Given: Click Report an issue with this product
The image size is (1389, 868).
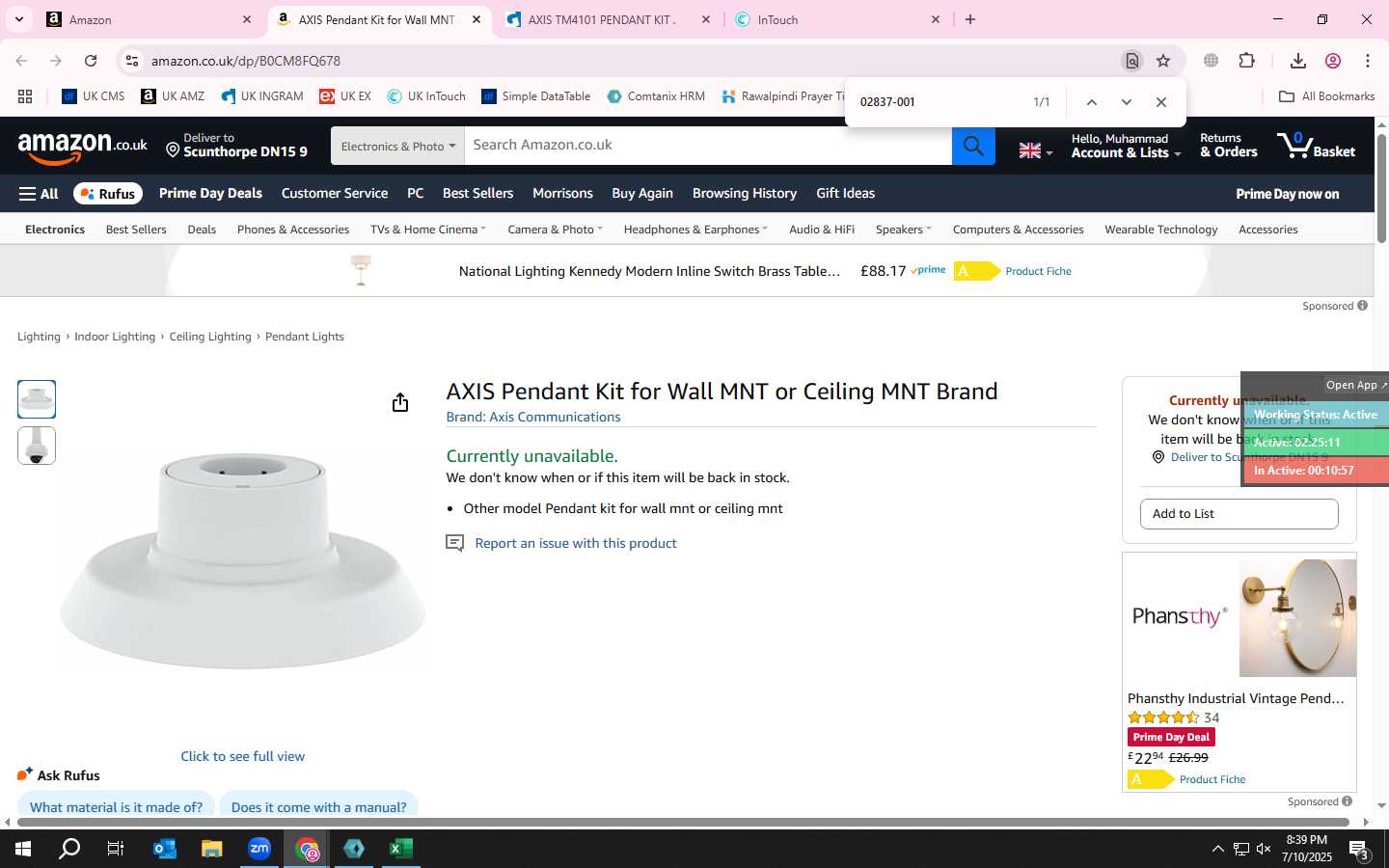Looking at the screenshot, I should [575, 544].
